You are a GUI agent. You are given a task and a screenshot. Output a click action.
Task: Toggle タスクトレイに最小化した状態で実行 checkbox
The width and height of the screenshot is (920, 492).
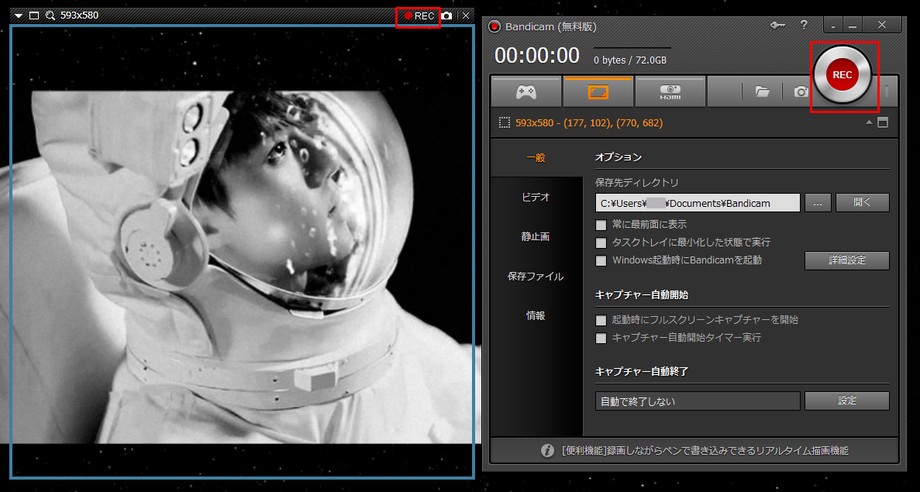click(601, 242)
